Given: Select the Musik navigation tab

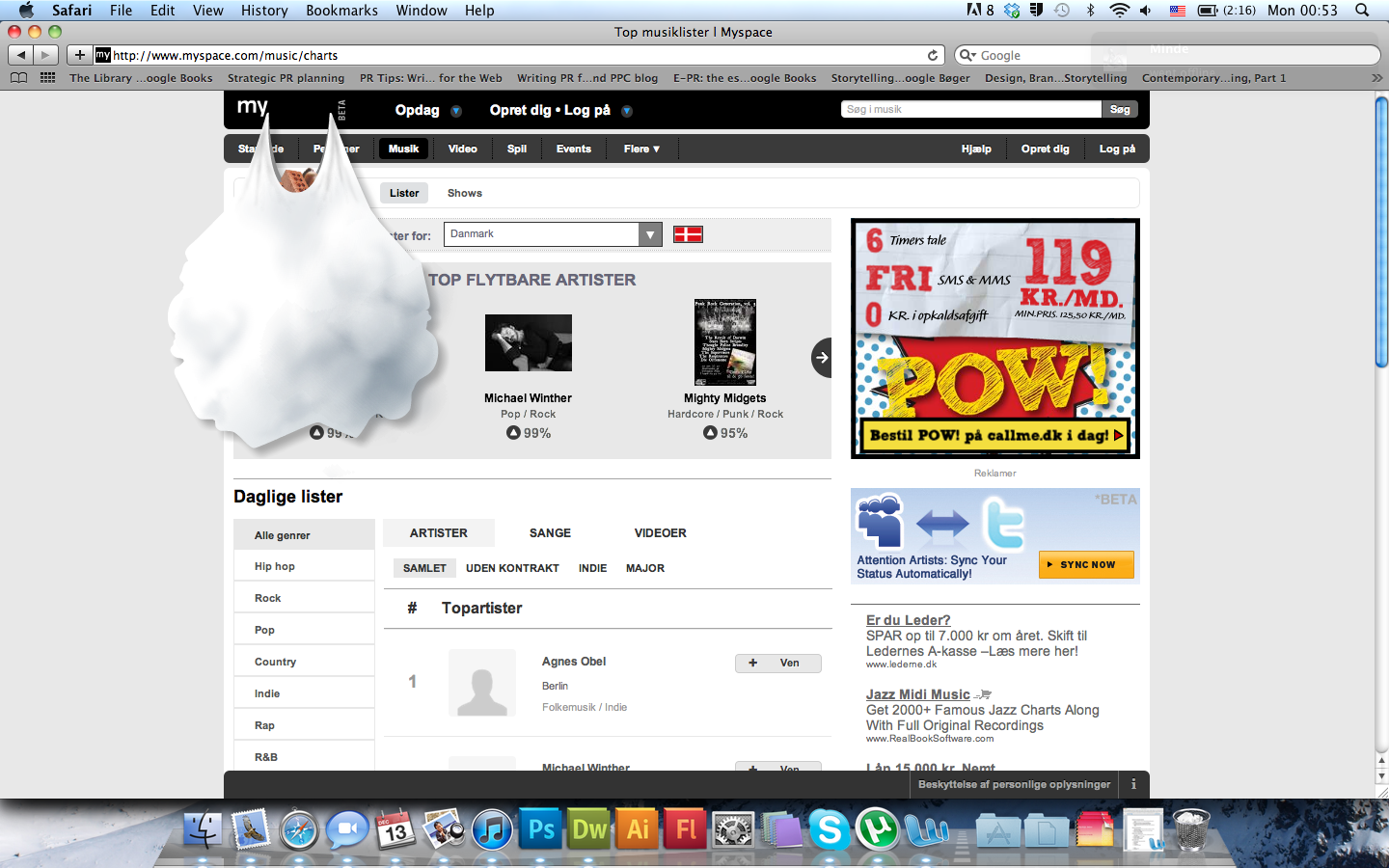Looking at the screenshot, I should [x=403, y=149].
